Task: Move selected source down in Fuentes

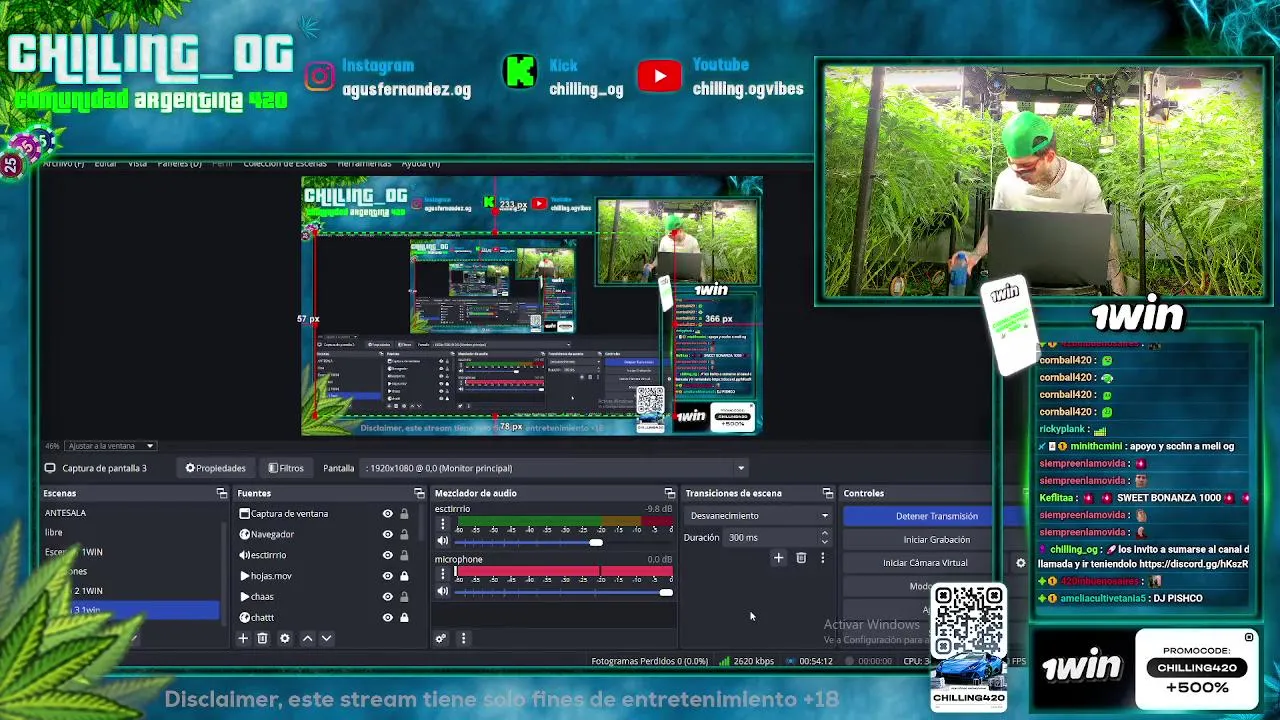Action: point(326,638)
